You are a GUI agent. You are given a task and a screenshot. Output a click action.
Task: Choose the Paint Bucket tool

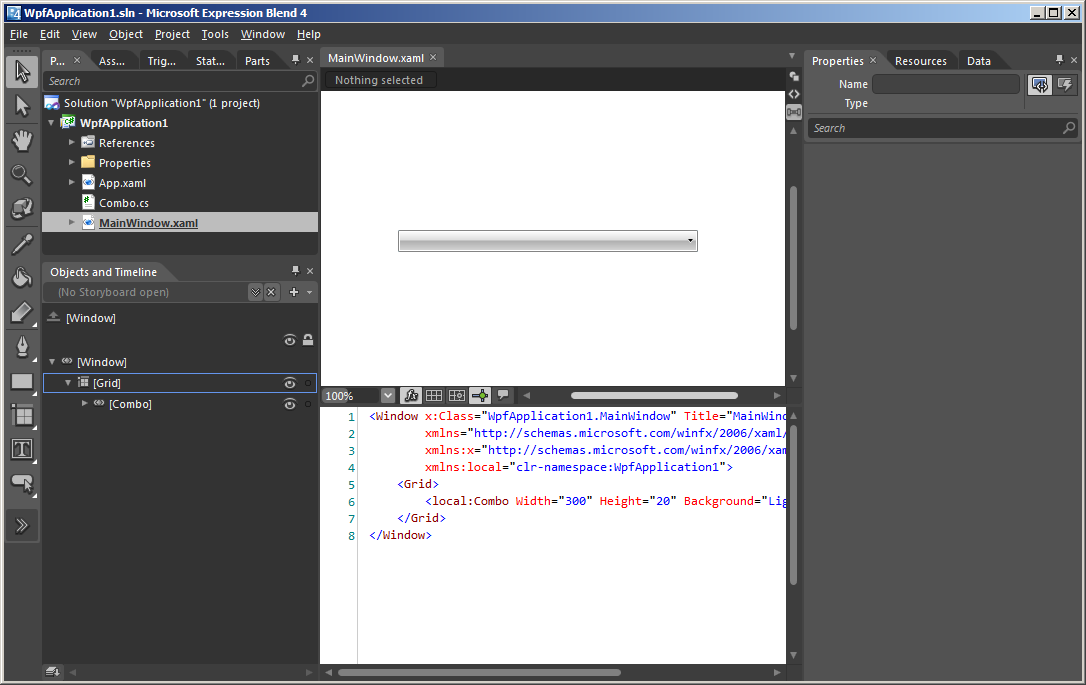(x=22, y=278)
